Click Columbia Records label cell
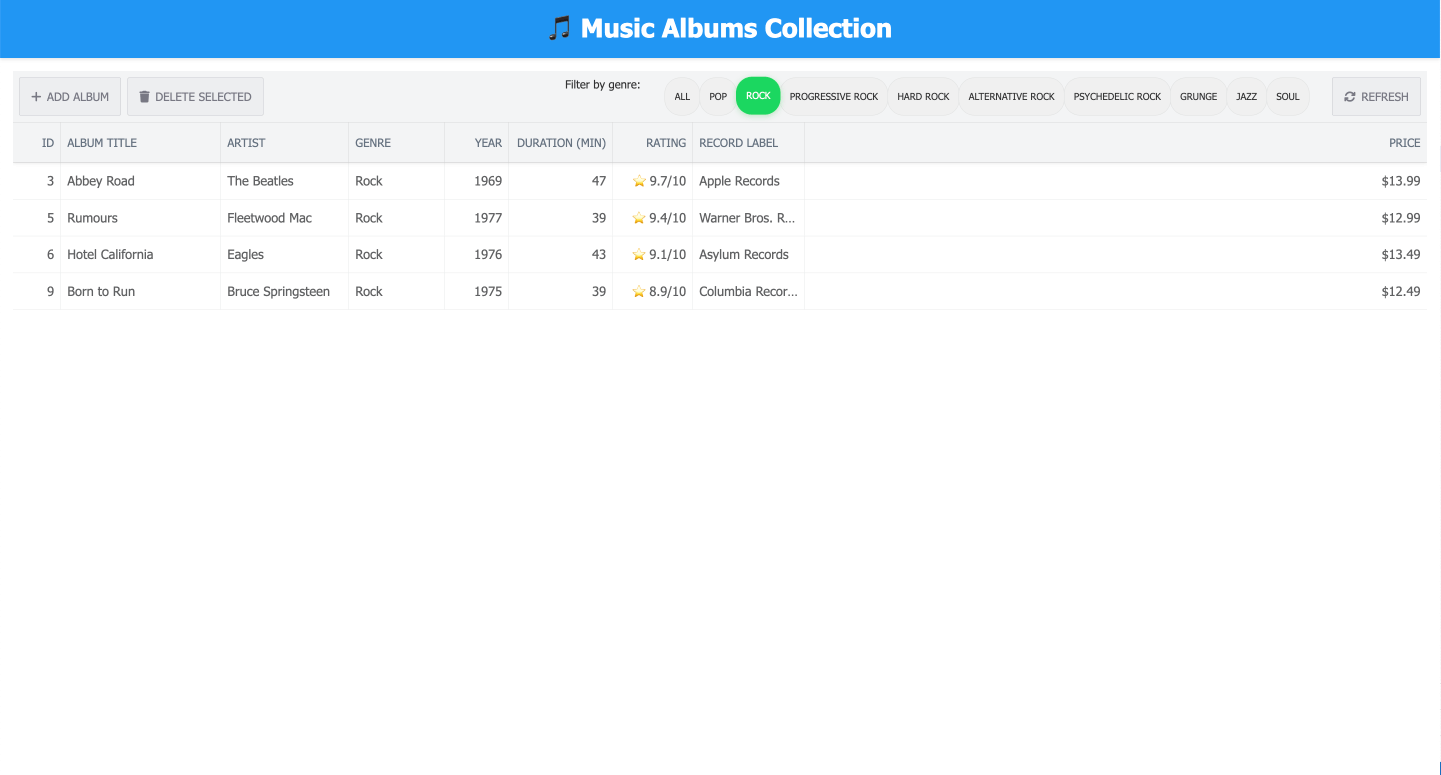Screen dimensions: 1441x775 point(749,292)
